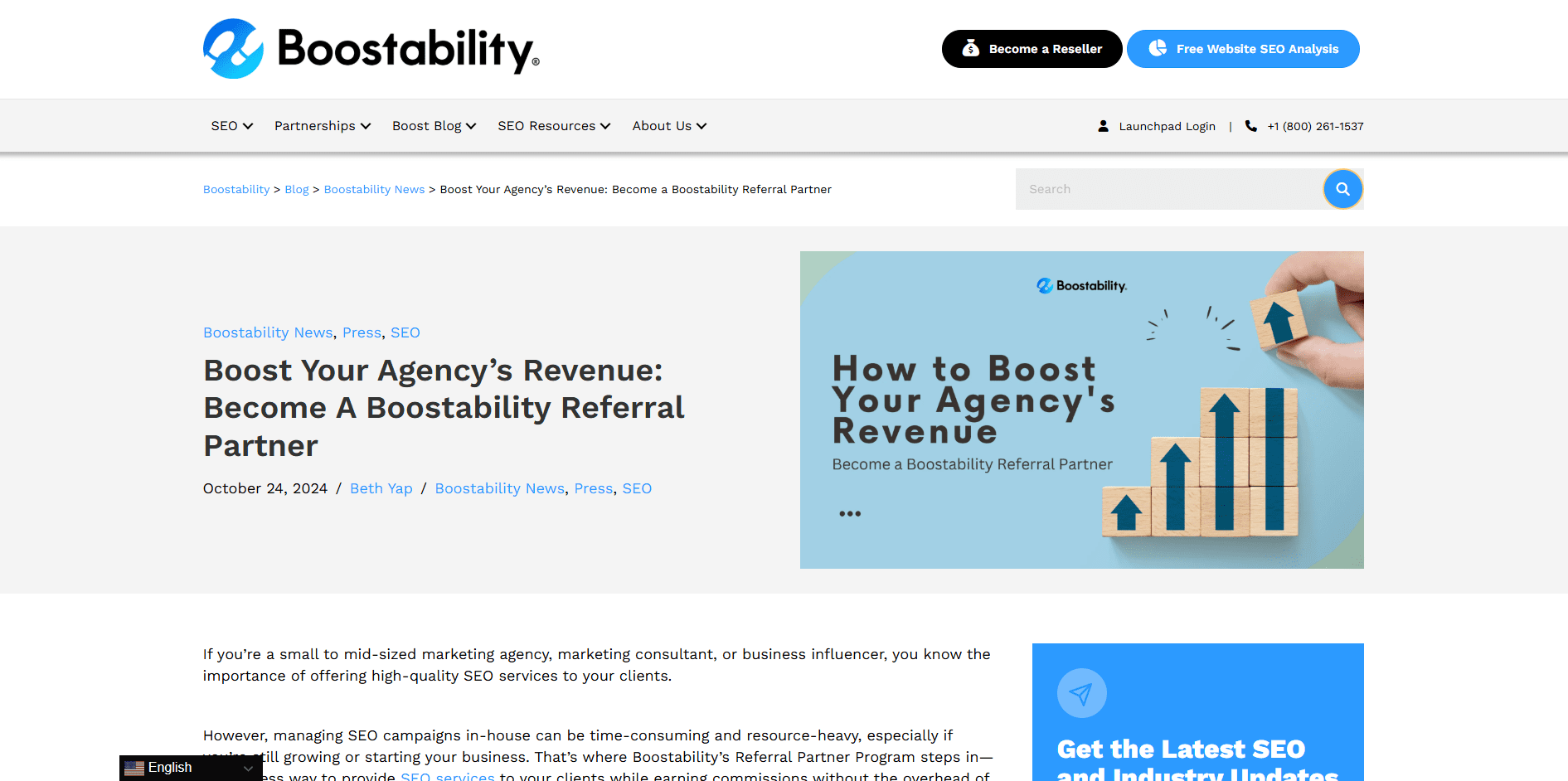Expand the Boost Blog navigation menu

click(434, 126)
